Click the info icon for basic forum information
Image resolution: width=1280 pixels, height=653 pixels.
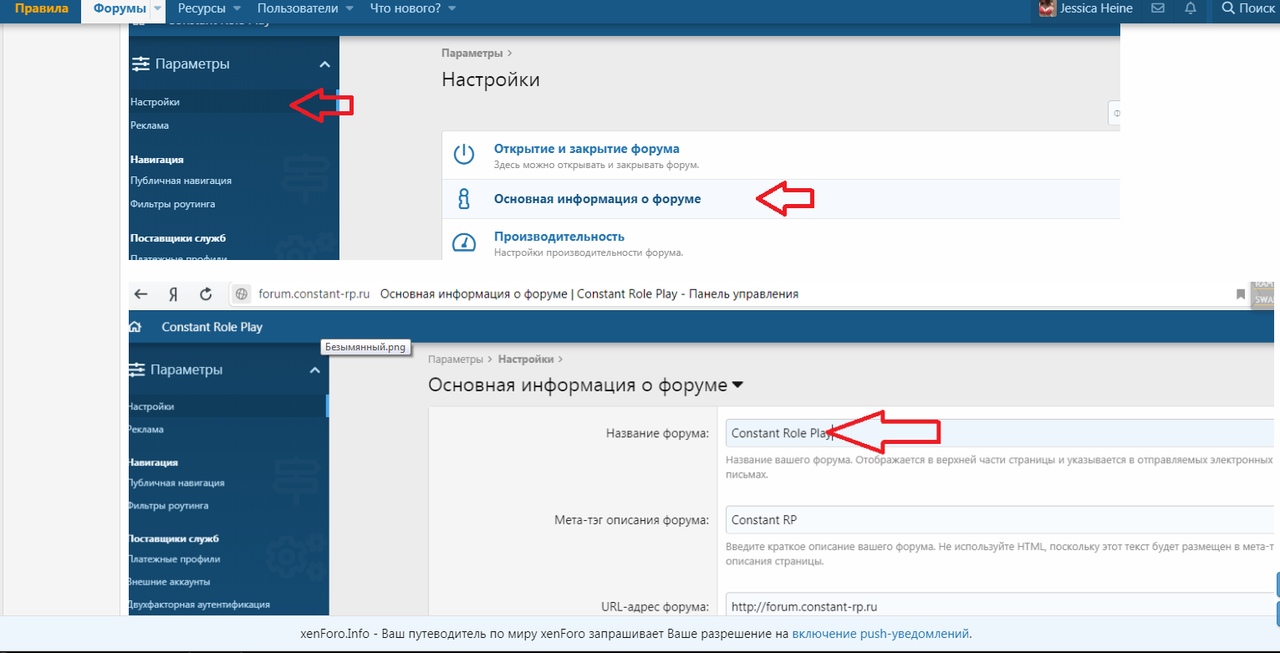pos(463,199)
